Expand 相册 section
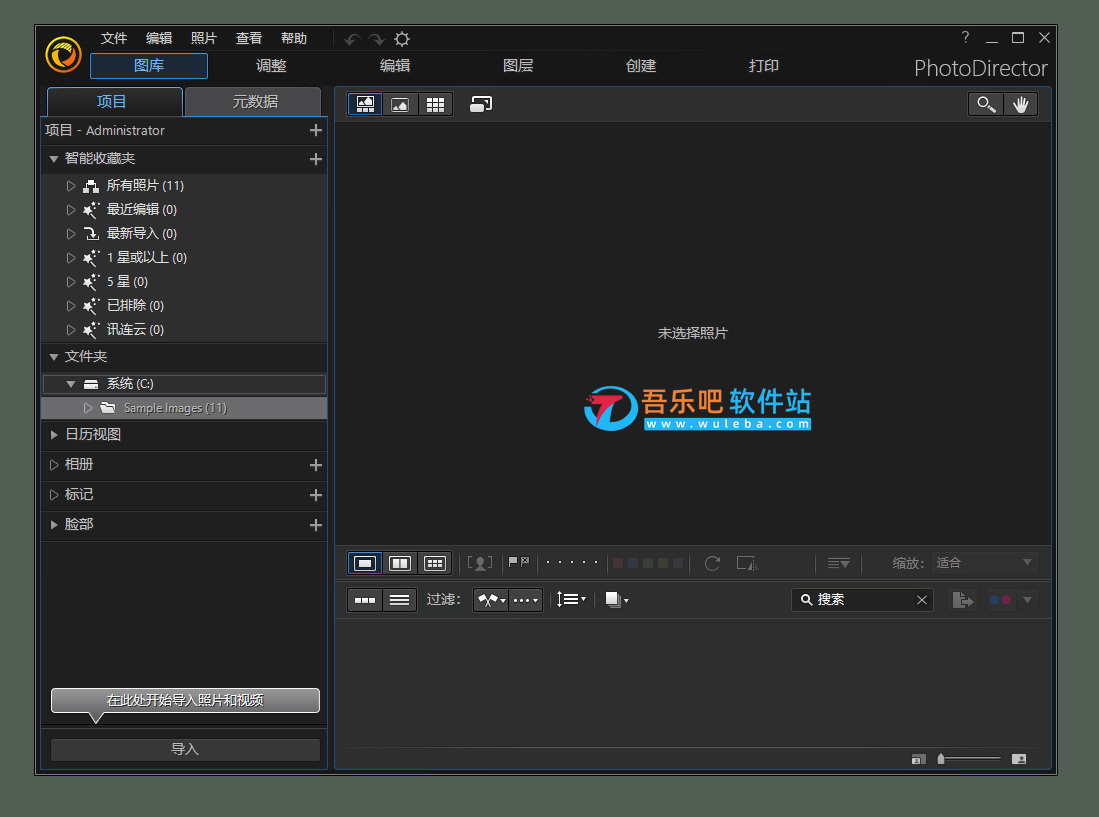This screenshot has width=1099, height=817. pos(53,465)
